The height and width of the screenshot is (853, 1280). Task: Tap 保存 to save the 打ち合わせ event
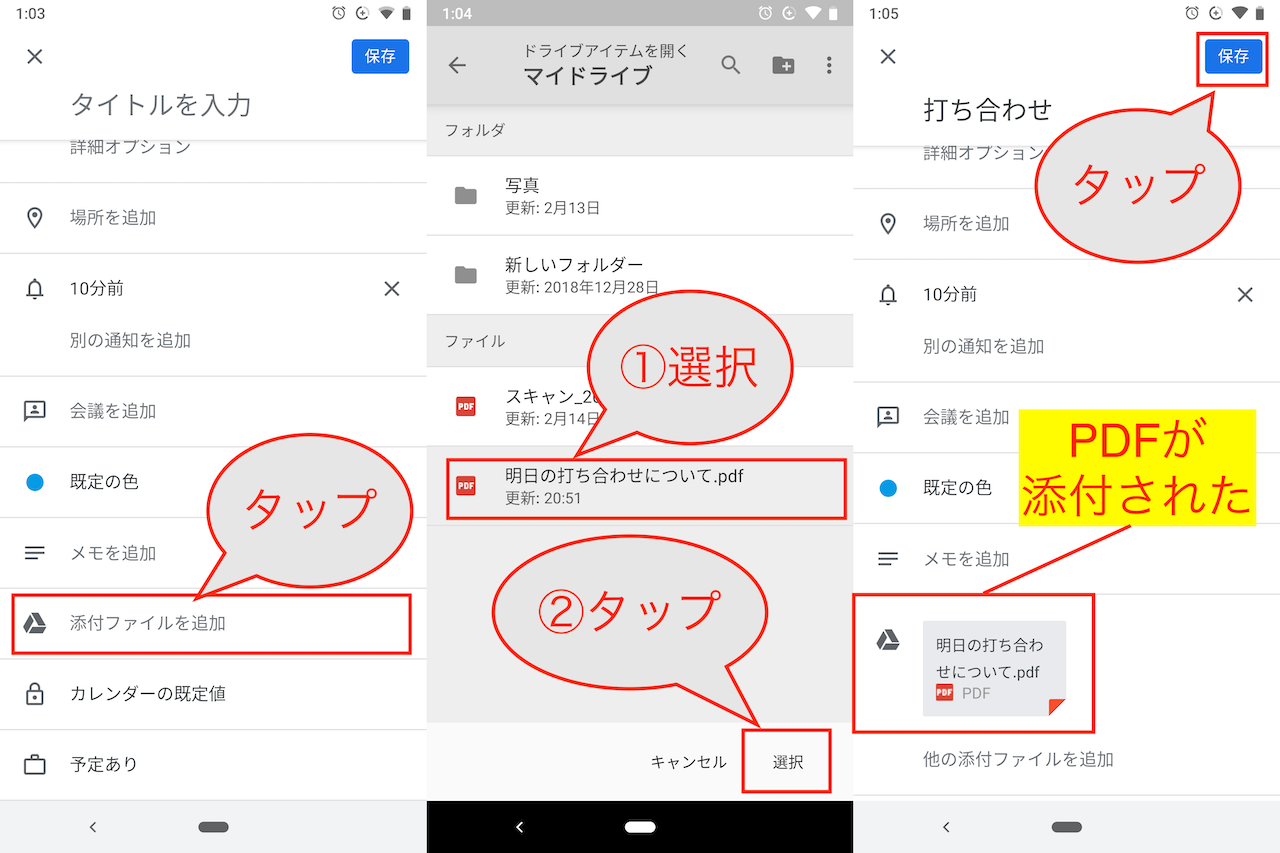click(x=1232, y=57)
